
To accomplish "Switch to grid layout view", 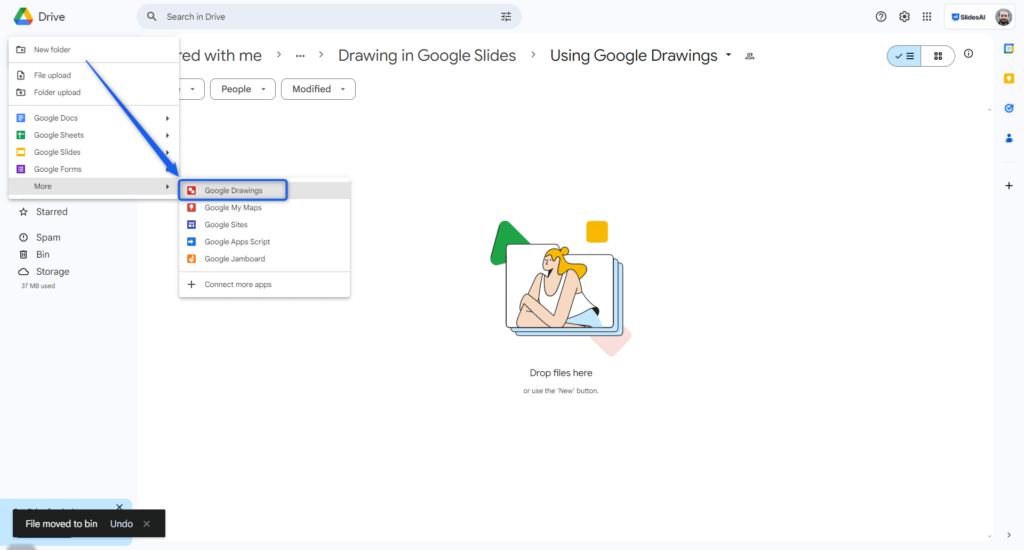I will coord(937,56).
